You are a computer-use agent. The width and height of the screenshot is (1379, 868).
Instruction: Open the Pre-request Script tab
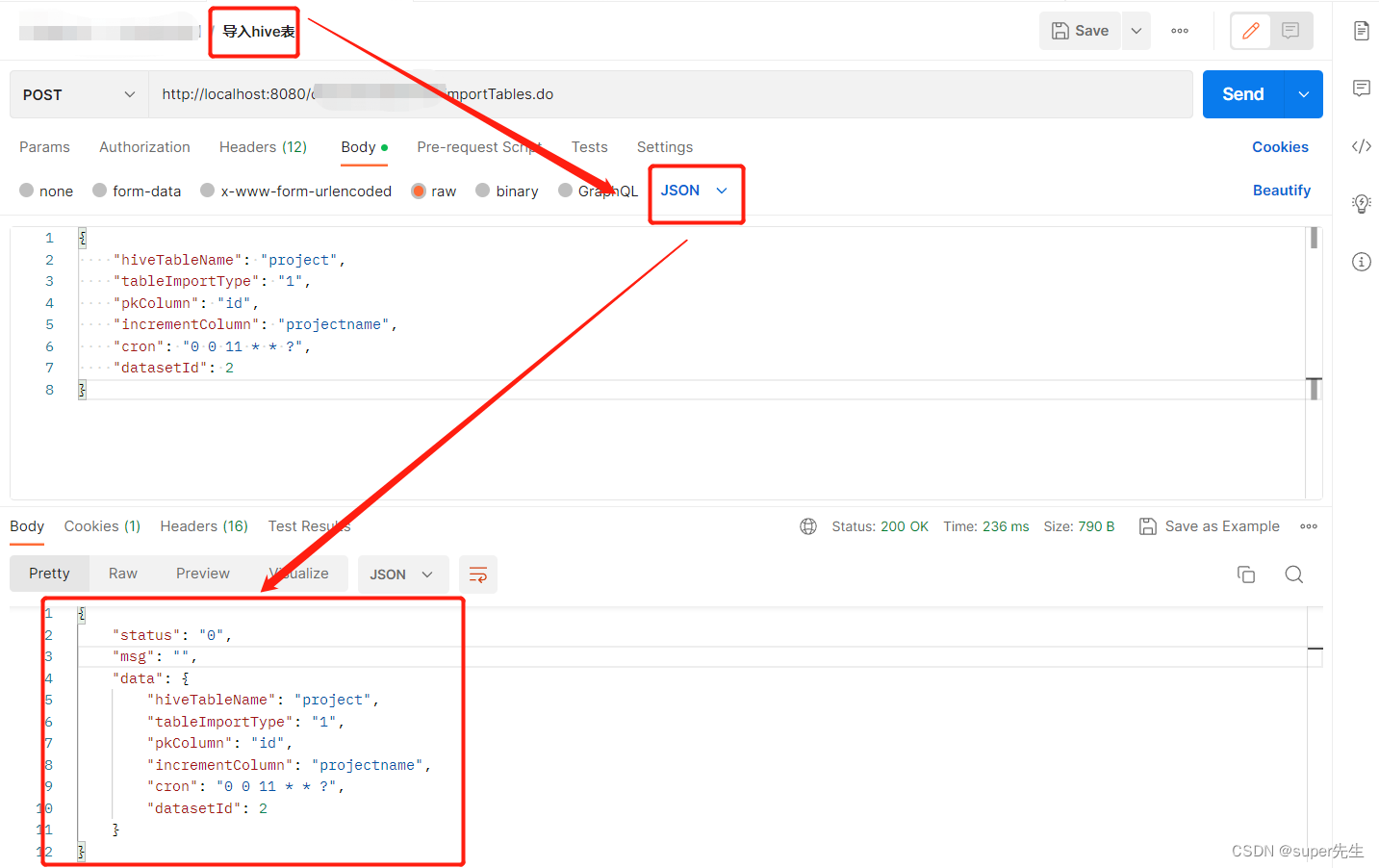(x=479, y=147)
